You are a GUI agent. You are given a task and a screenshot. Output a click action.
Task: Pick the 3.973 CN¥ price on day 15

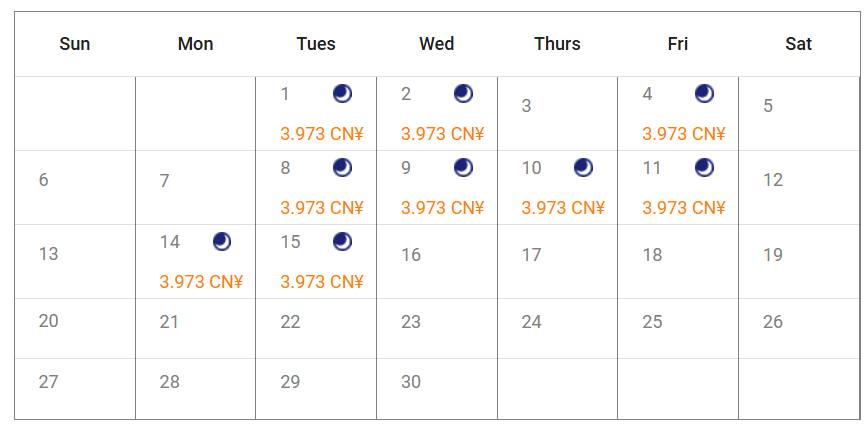[322, 282]
